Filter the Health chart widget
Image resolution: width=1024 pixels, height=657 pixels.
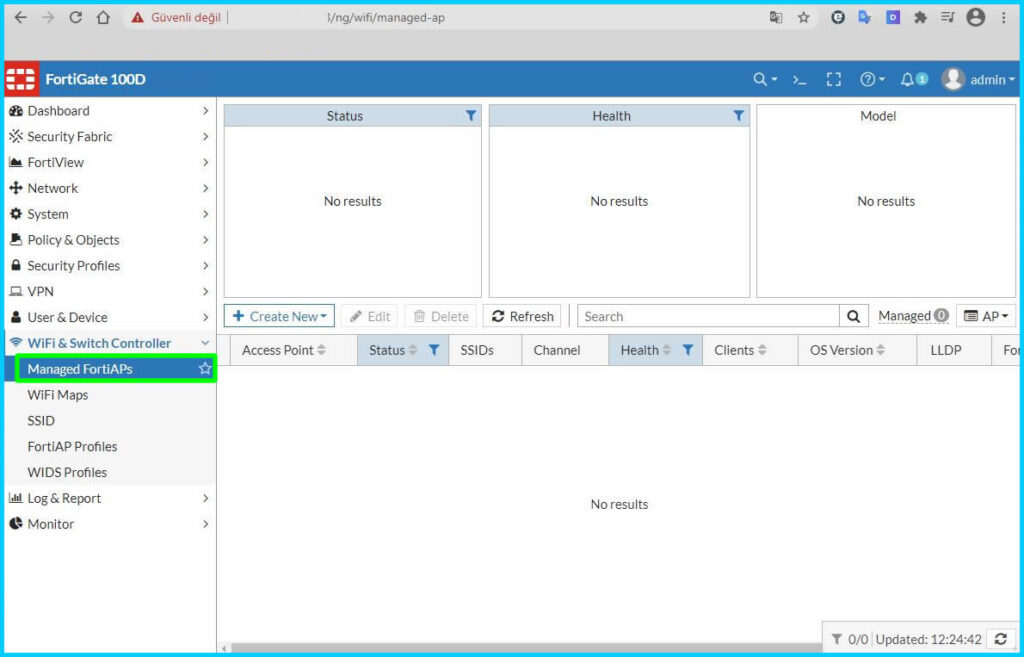tap(738, 116)
